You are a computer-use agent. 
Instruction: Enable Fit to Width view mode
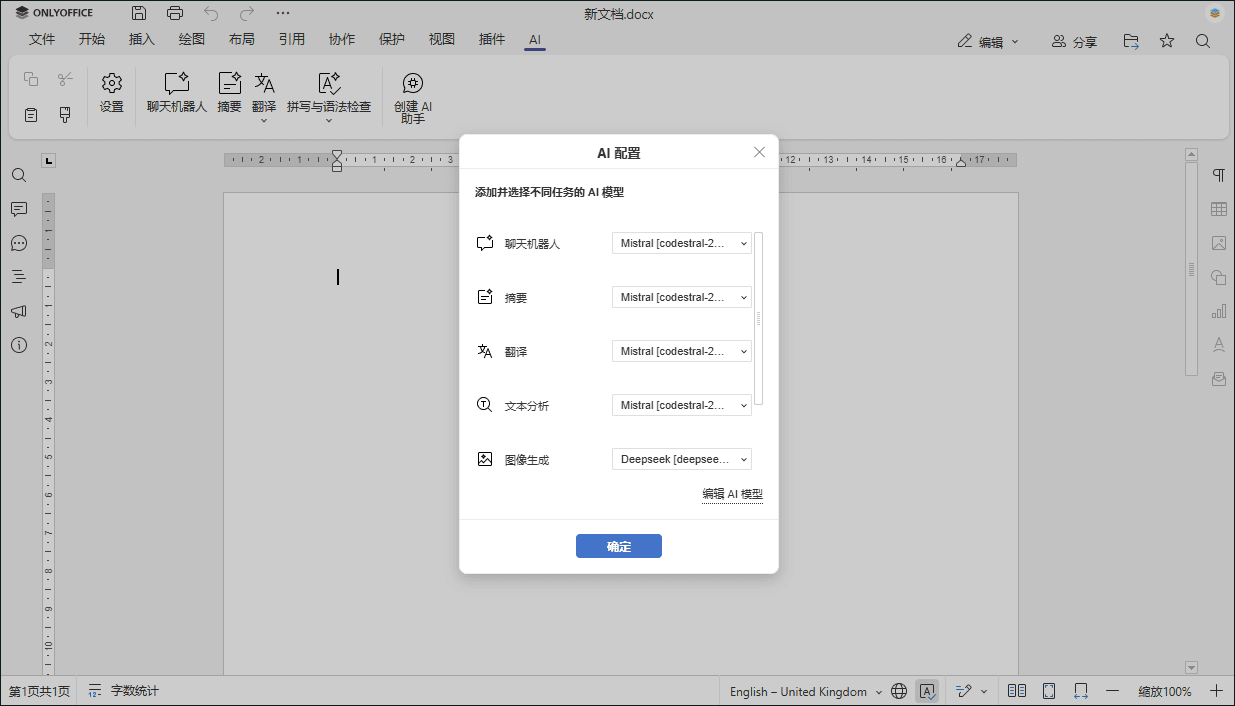1081,691
